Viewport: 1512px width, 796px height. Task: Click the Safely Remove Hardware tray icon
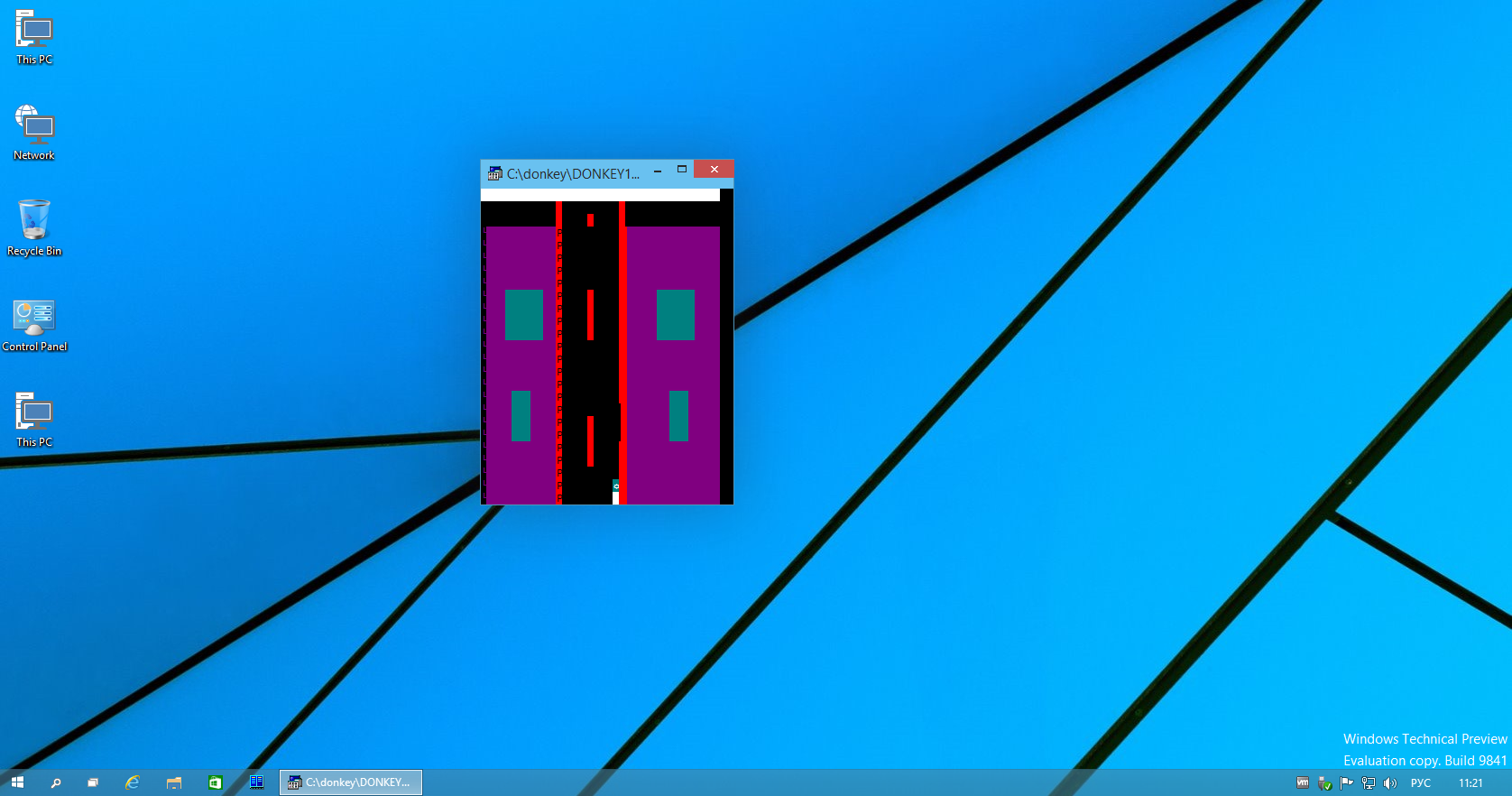pyautogui.click(x=1324, y=783)
